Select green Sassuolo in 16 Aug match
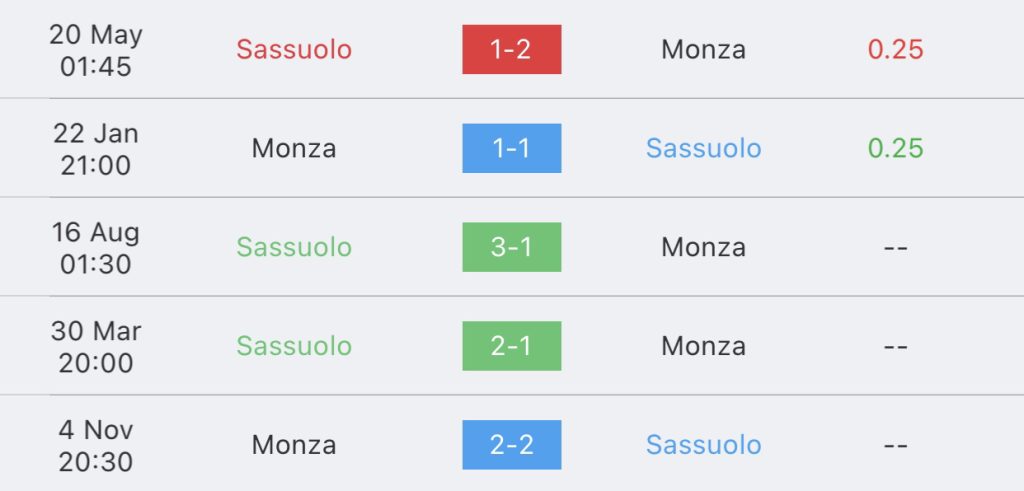The image size is (1024, 491). pyautogui.click(x=294, y=247)
